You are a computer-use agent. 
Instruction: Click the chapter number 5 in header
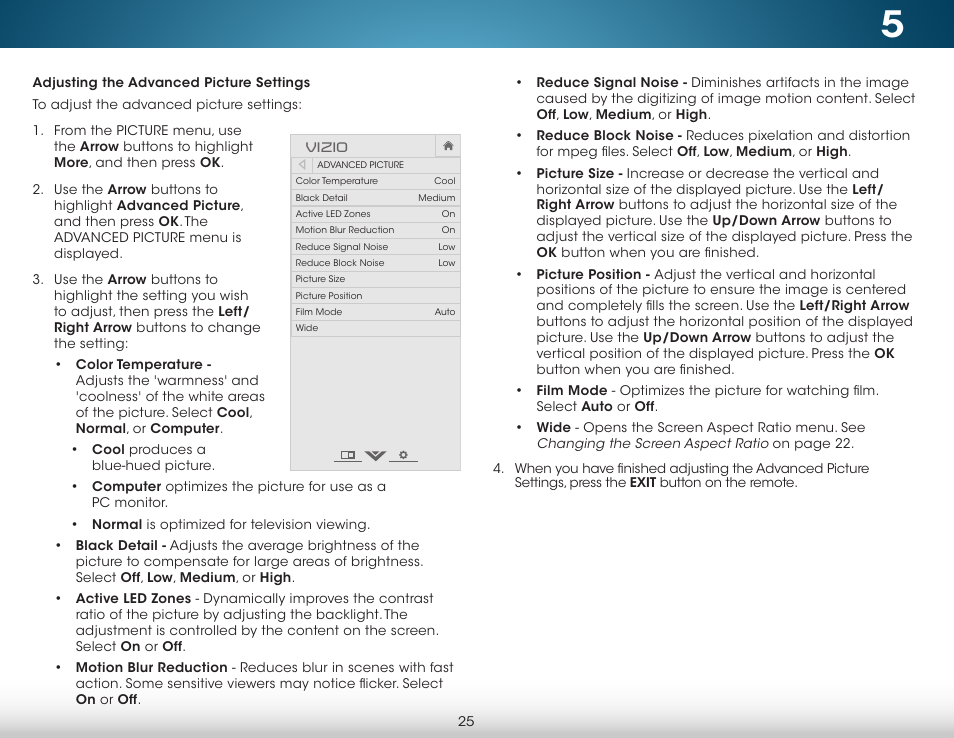(x=892, y=25)
